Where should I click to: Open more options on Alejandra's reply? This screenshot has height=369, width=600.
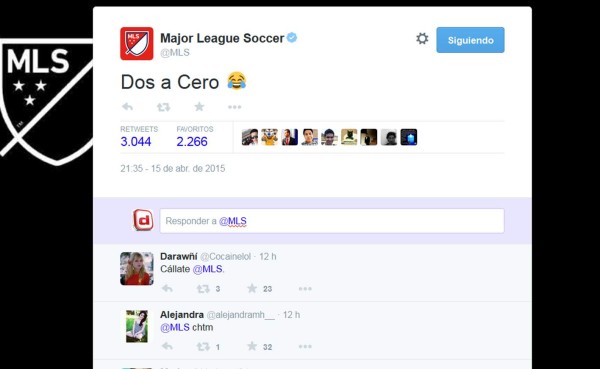pyautogui.click(x=305, y=347)
